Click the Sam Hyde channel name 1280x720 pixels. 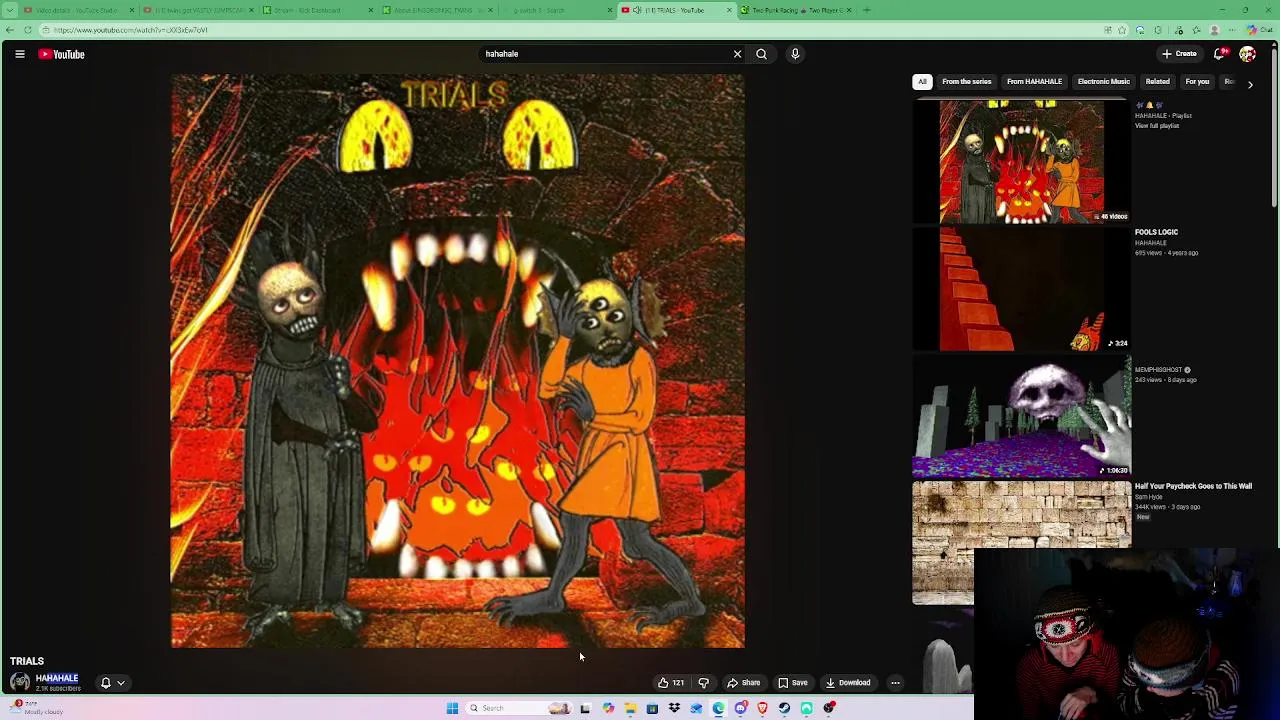[x=1149, y=497]
